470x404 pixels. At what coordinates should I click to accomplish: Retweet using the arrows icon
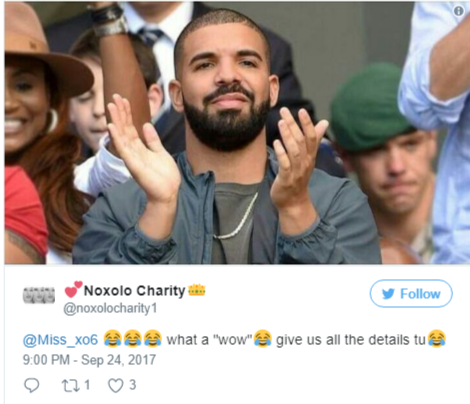pyautogui.click(x=70, y=385)
